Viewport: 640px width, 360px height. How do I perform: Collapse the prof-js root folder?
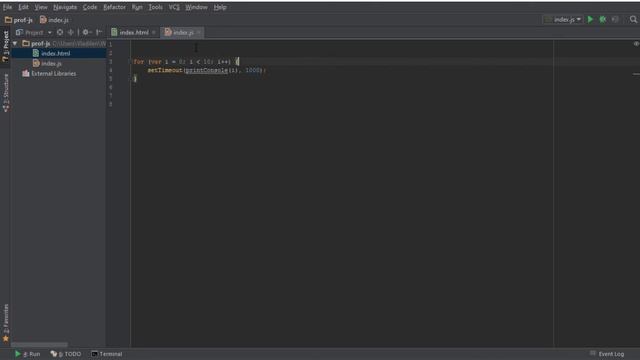pyautogui.click(x=15, y=43)
